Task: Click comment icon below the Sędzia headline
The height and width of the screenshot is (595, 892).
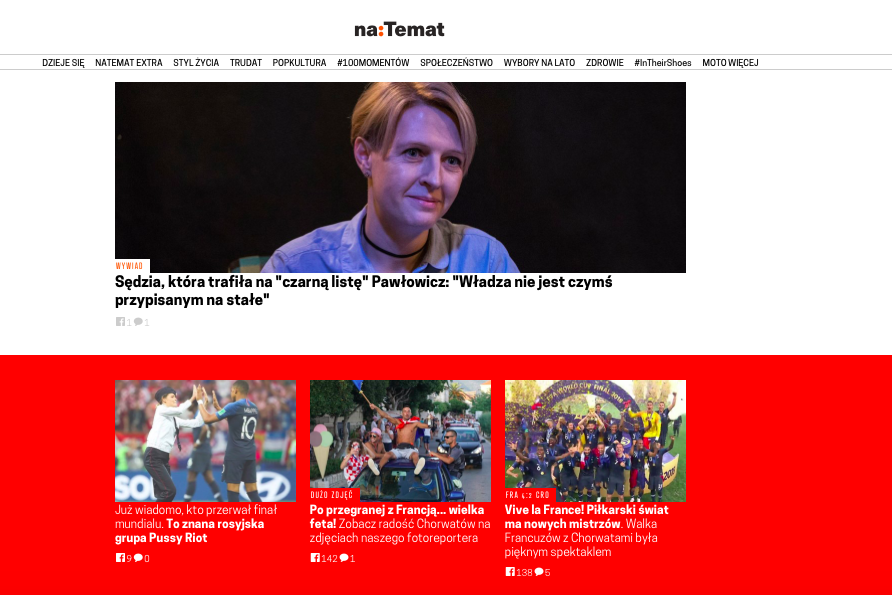Action: point(138,321)
